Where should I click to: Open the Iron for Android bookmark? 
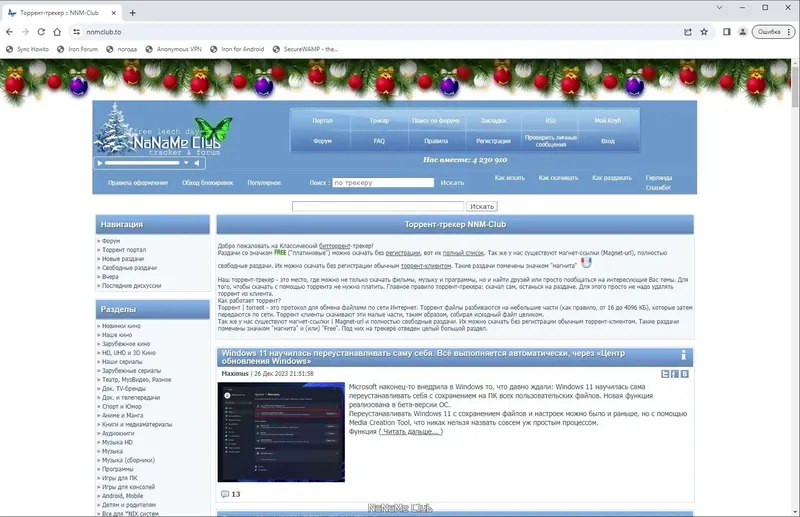[237, 49]
